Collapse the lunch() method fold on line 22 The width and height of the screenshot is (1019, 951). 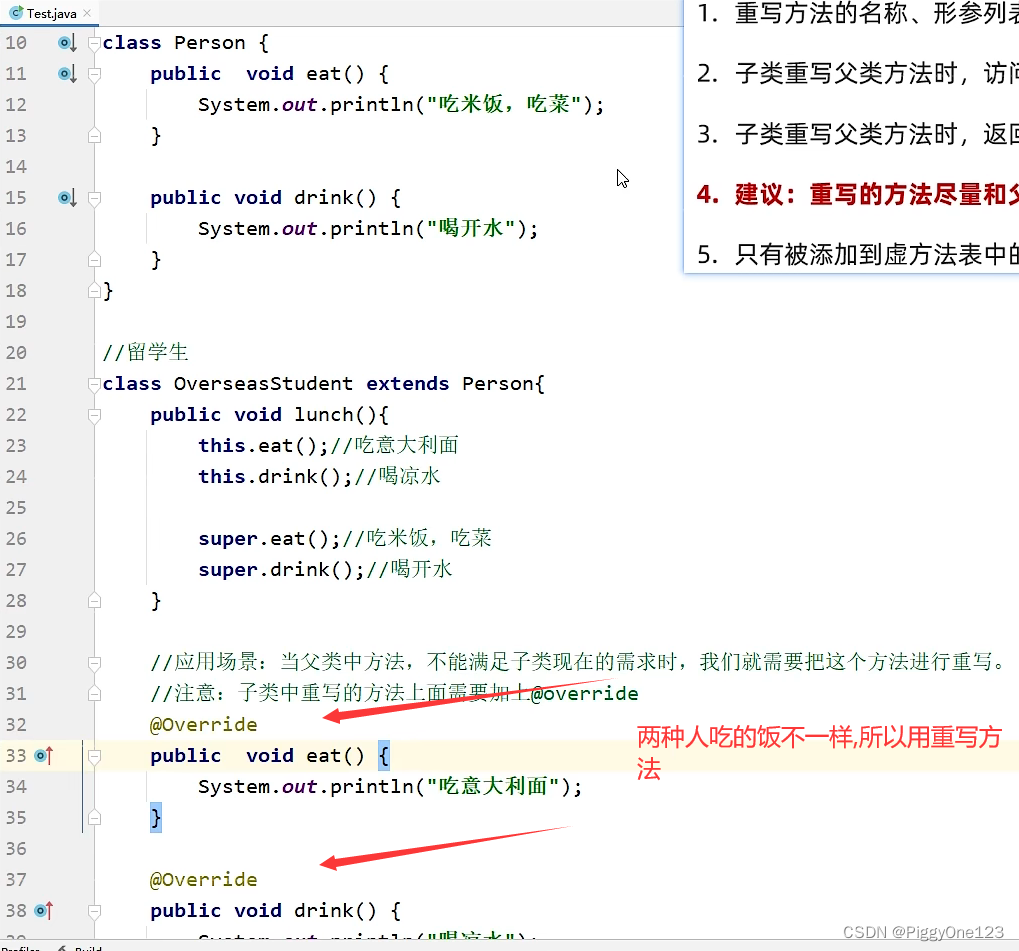[94, 415]
